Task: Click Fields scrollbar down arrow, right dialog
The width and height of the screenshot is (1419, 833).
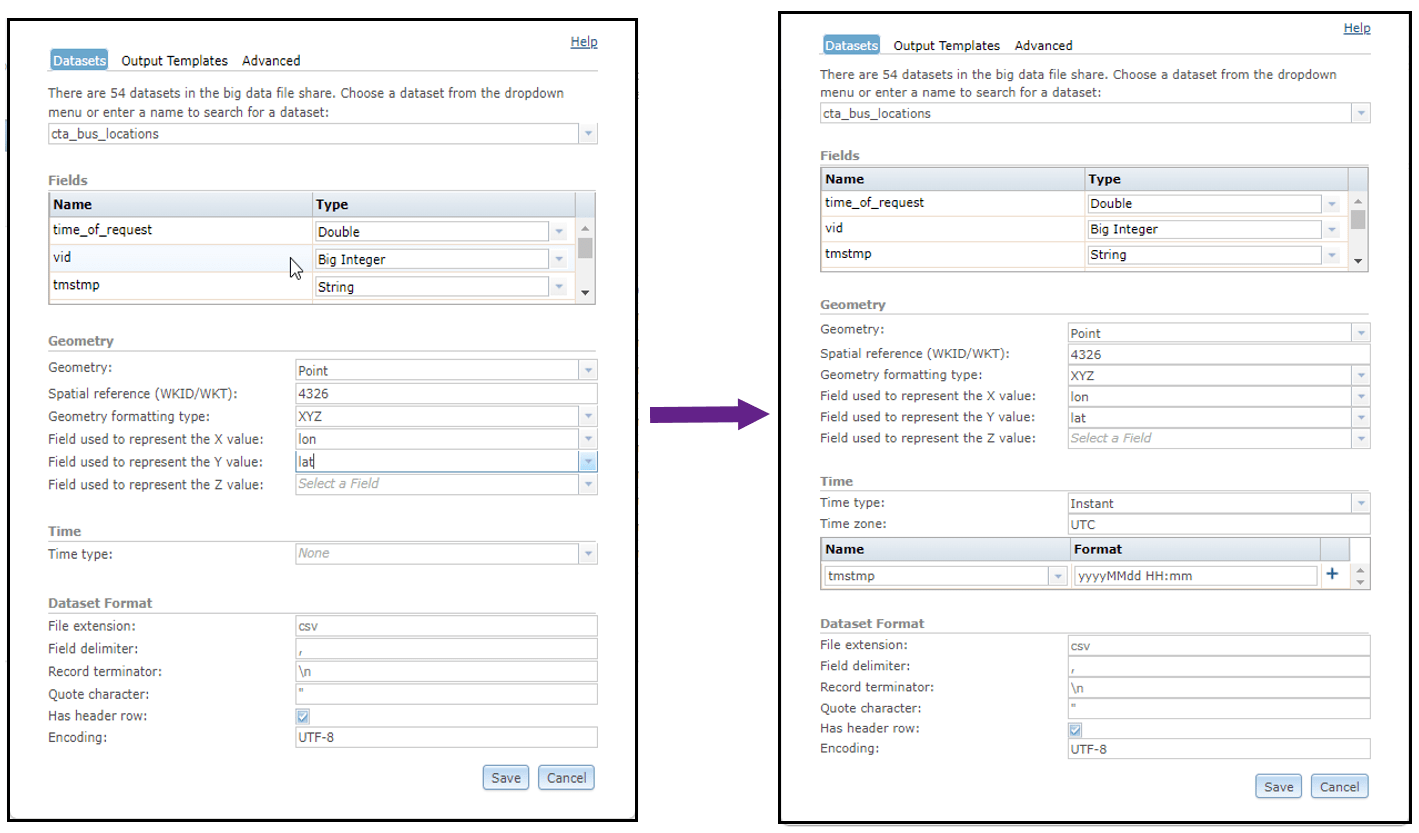Action: click(x=1357, y=260)
